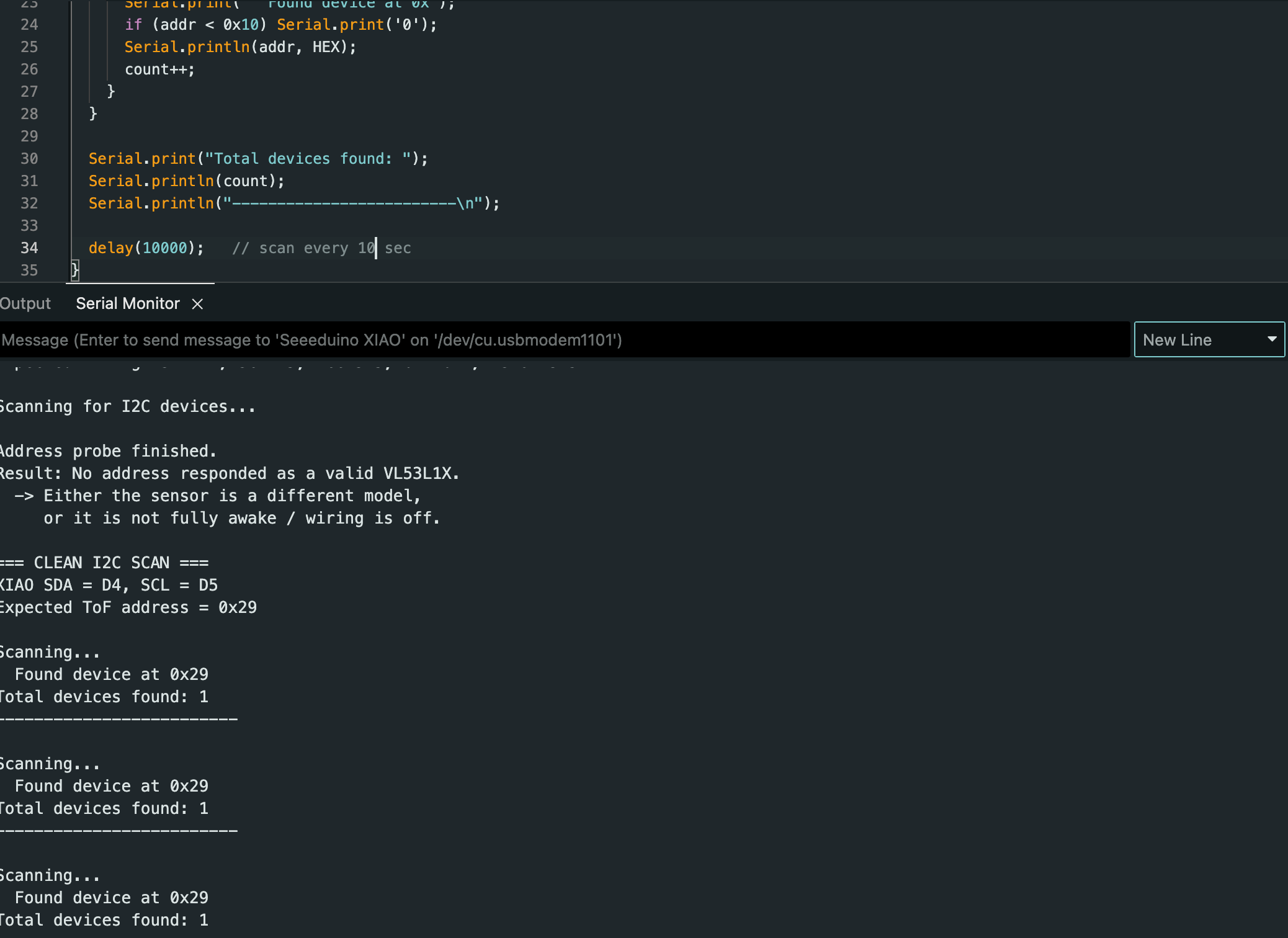This screenshot has width=1288, height=938.
Task: Click Serial.println(addr, HEX) code line
Action: (240, 47)
